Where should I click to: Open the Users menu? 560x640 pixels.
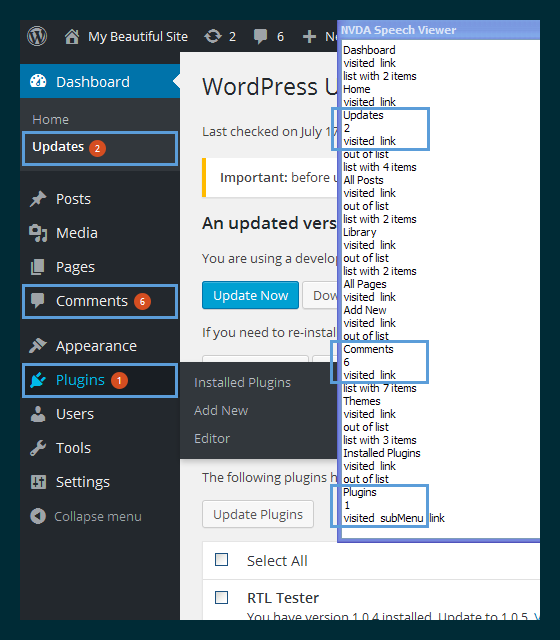coord(75,414)
